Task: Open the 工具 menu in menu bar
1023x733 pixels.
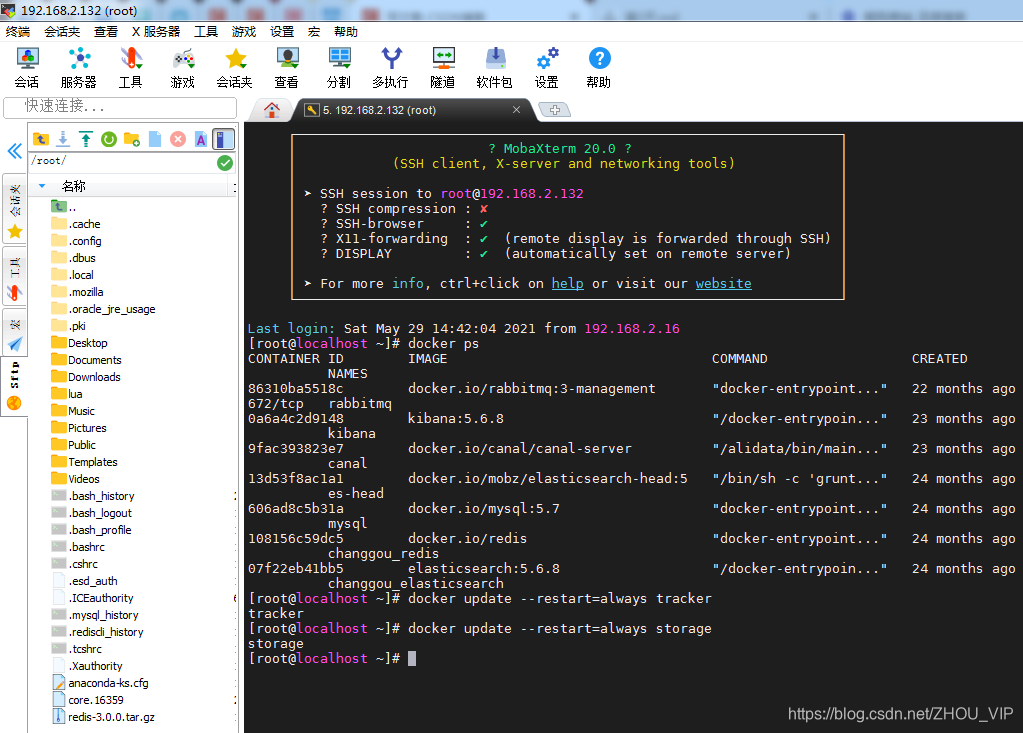Action: (x=206, y=32)
